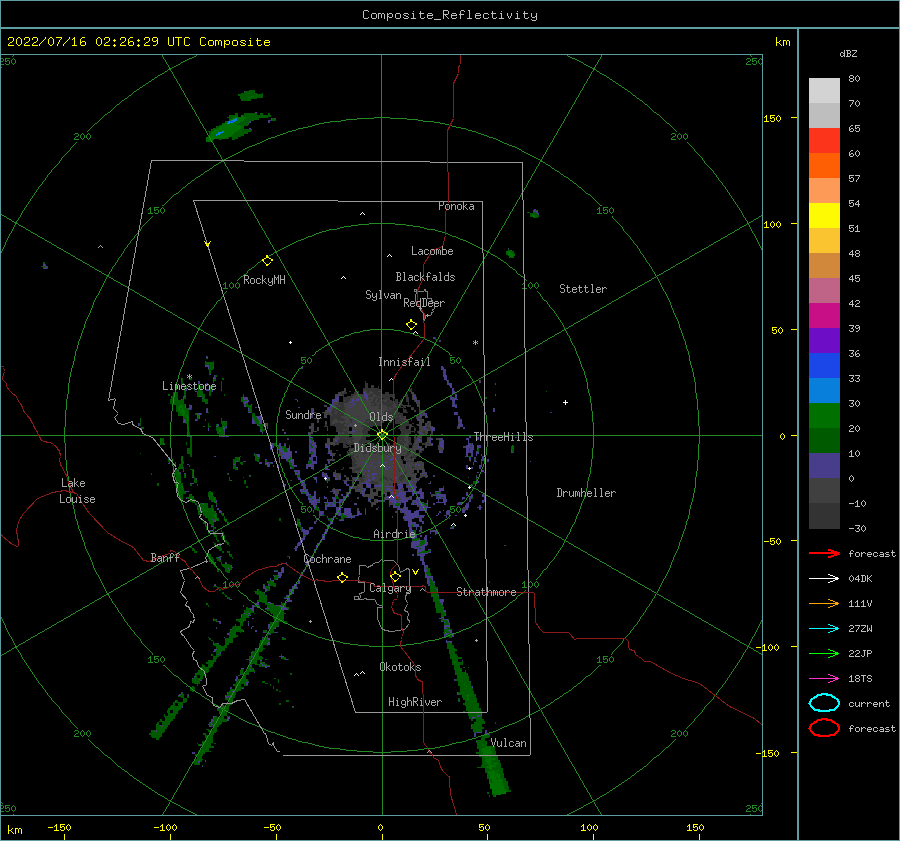Viewport: 900px width, 841px height.
Task: Click the green 22JP arrow legend icon
Action: [x=824, y=653]
